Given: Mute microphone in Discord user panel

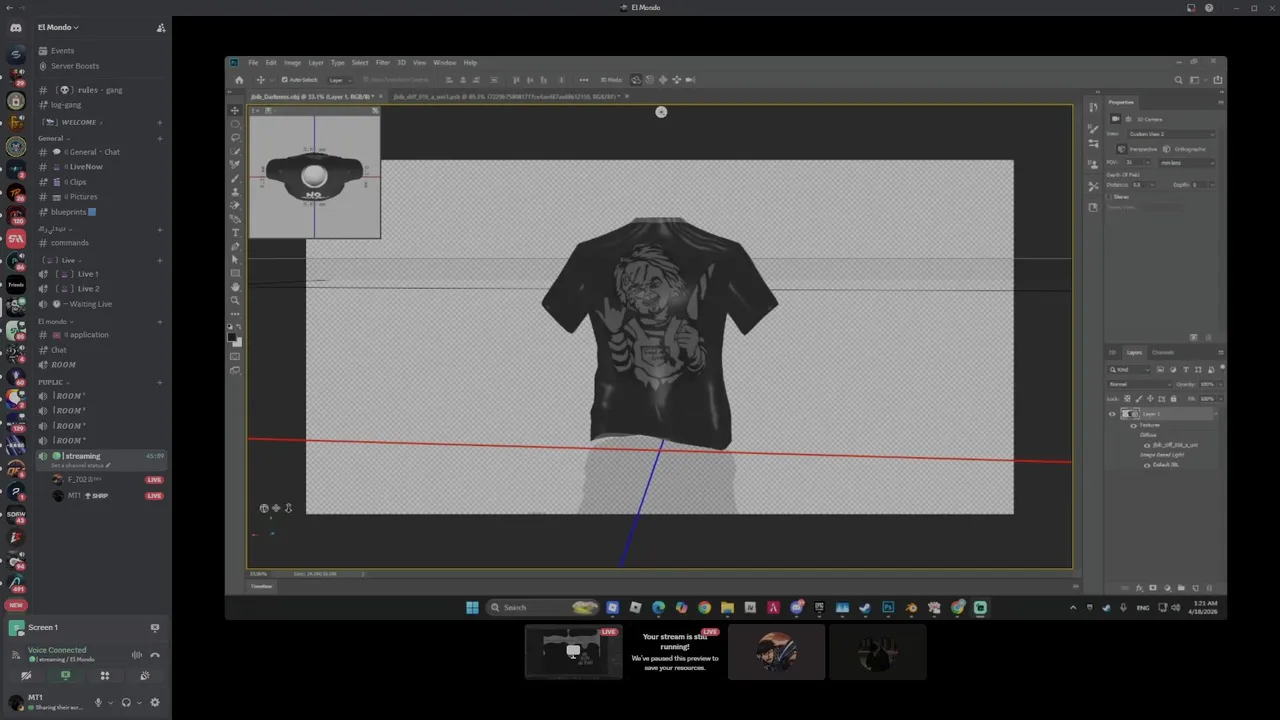Looking at the screenshot, I should point(98,702).
